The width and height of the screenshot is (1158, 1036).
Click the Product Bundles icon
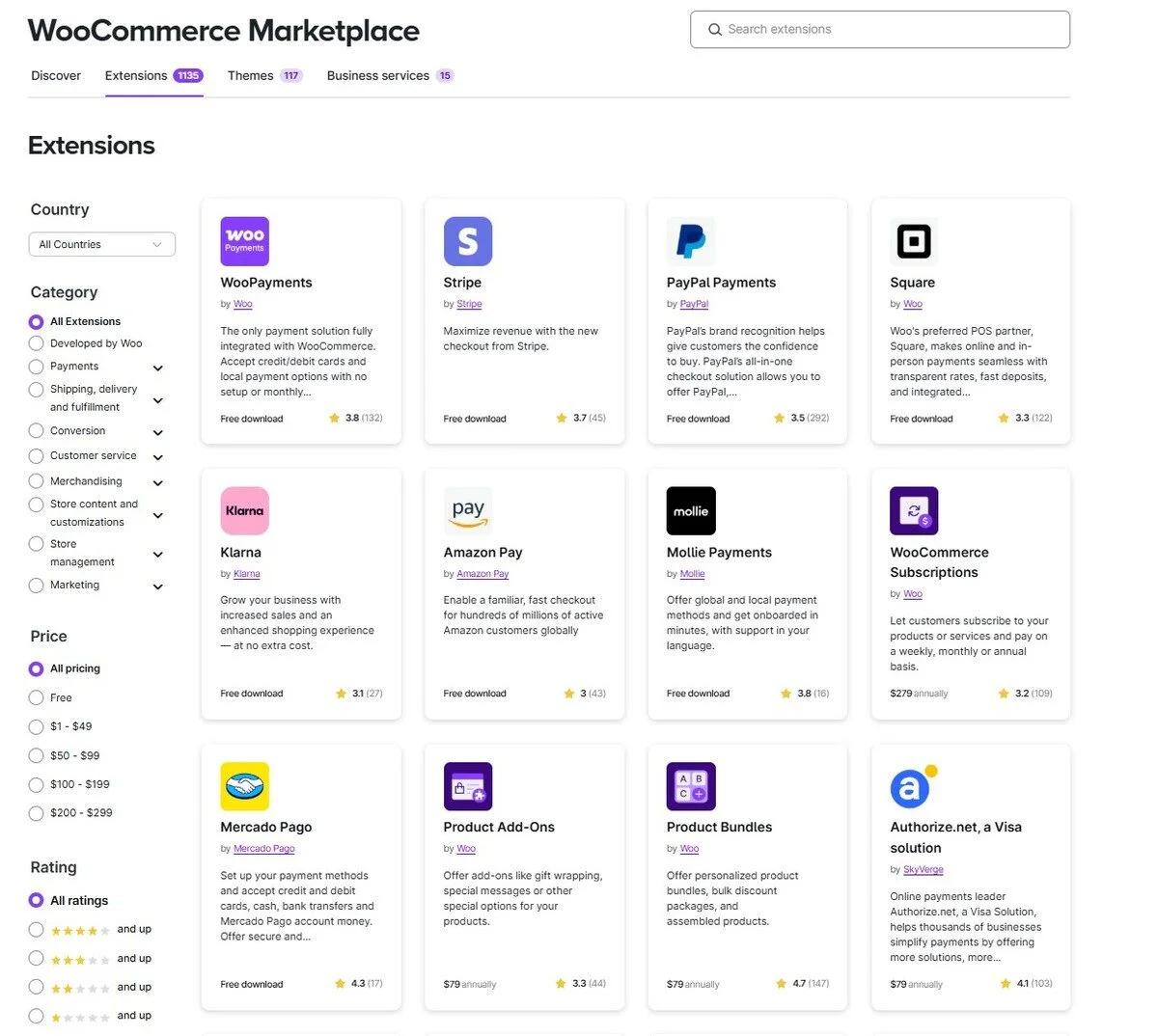(x=691, y=786)
